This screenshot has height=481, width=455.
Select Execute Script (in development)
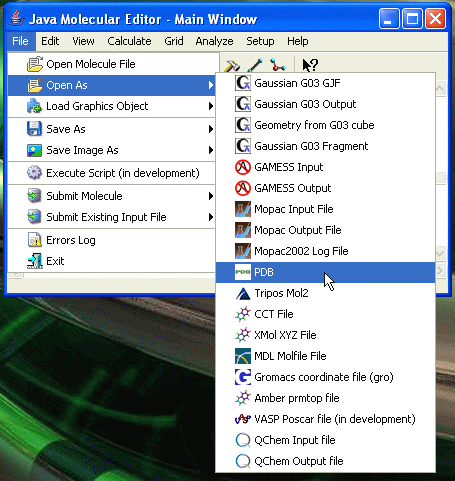(x=112, y=173)
